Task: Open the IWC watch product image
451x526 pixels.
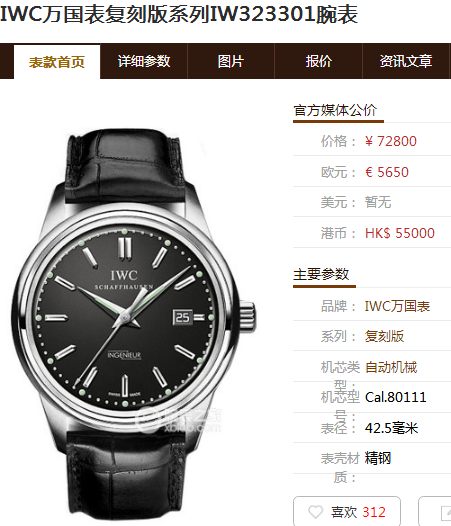Action: point(134,324)
